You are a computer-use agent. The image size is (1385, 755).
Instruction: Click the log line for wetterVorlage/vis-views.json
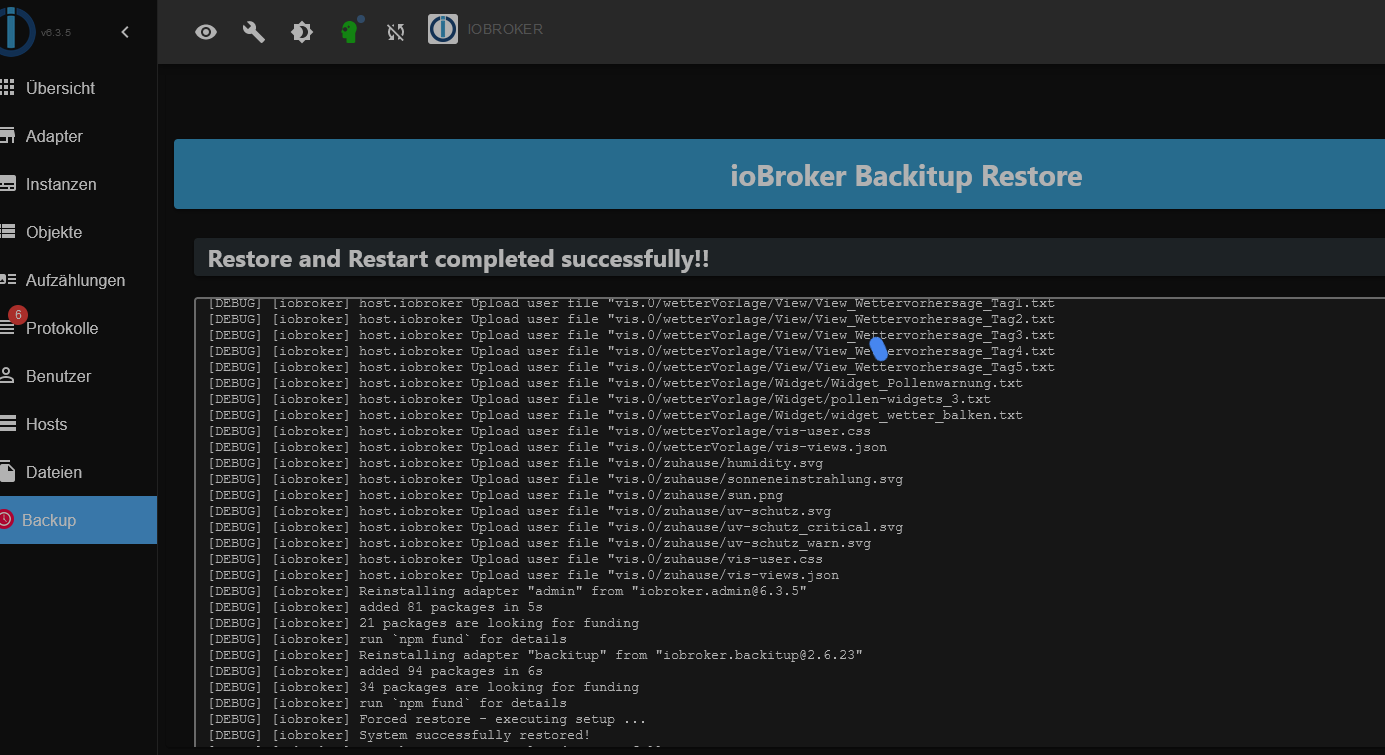click(x=547, y=447)
